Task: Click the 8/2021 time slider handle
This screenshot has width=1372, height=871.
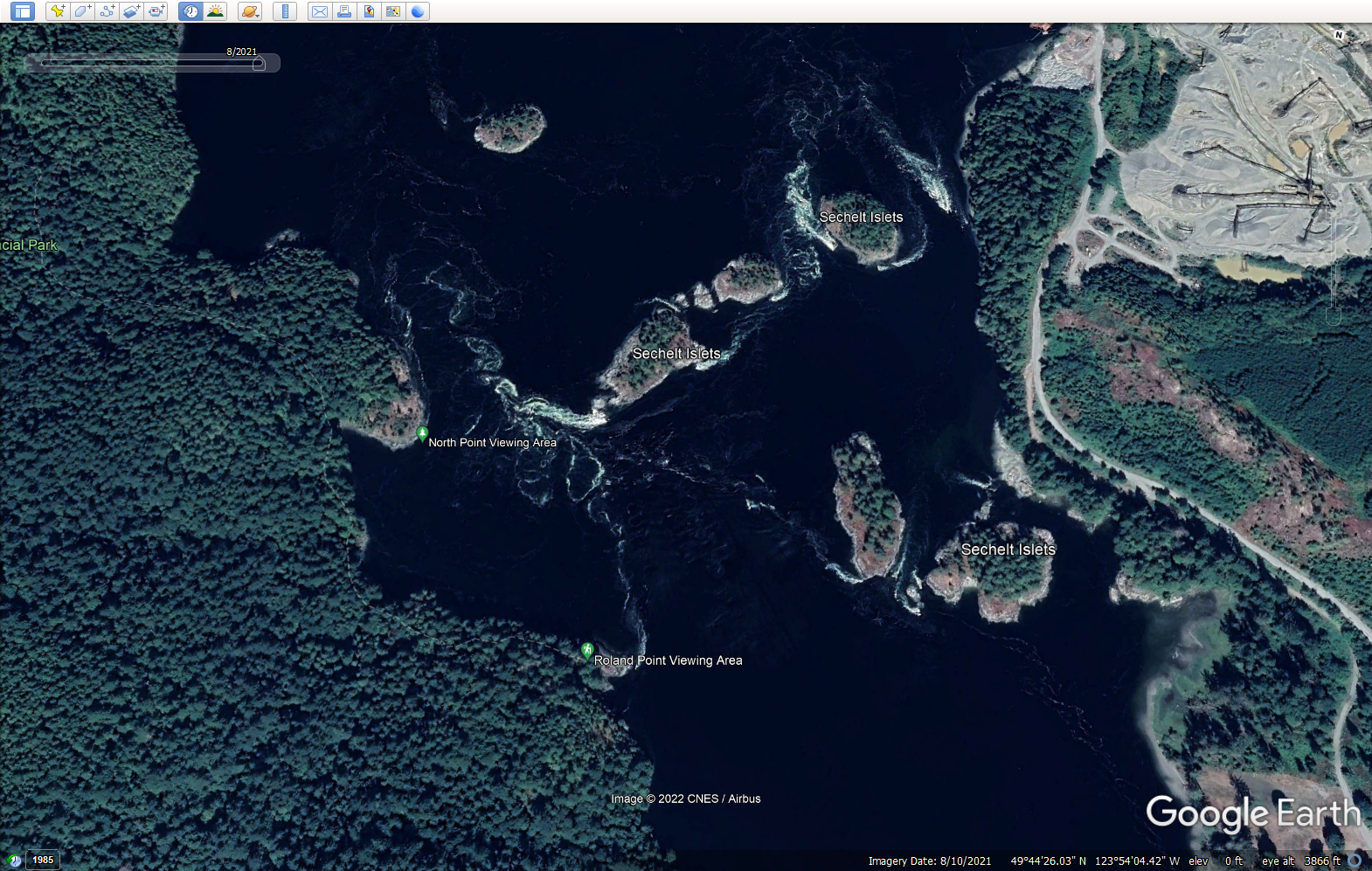Action: pos(259,64)
